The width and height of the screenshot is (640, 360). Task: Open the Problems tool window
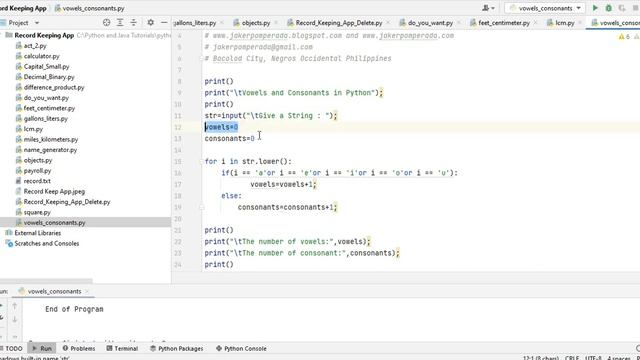[x=79, y=349]
